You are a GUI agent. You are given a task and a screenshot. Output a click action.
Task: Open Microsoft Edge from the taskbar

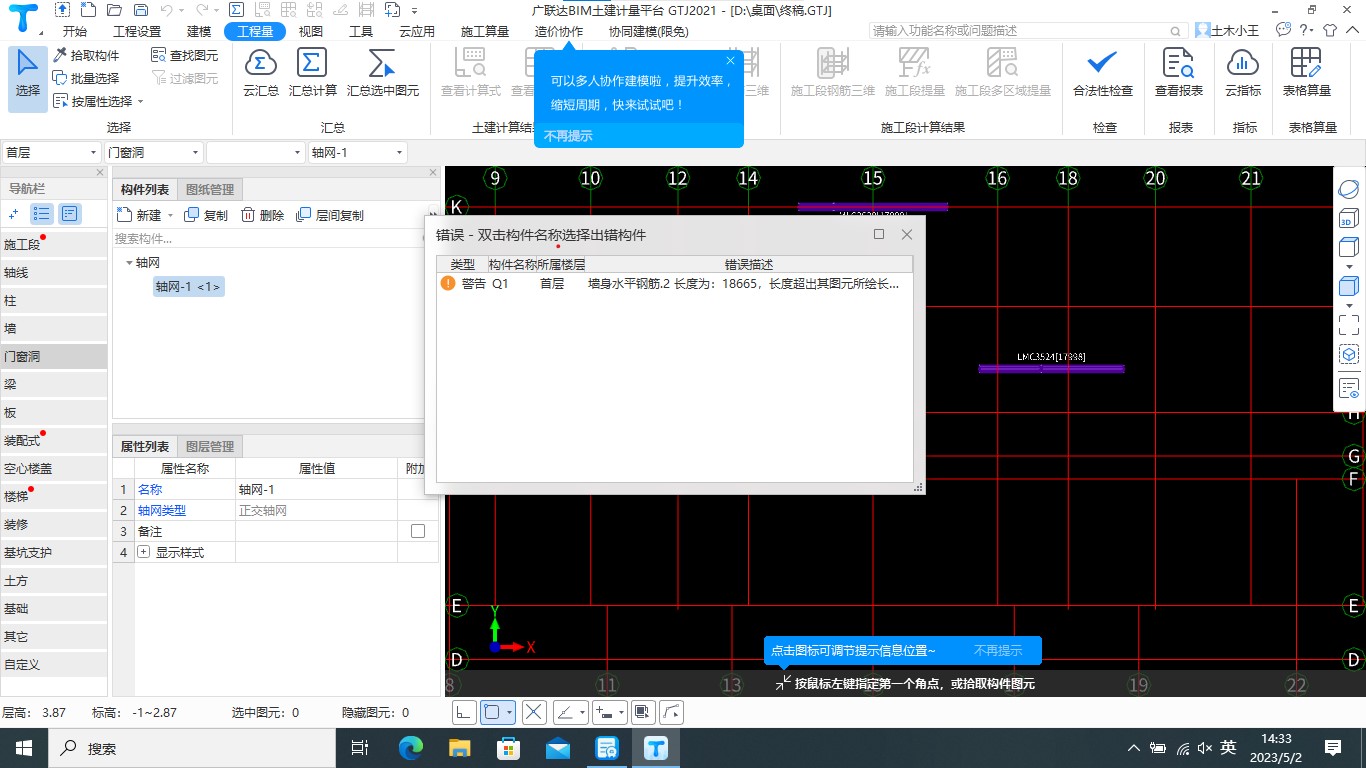[411, 748]
